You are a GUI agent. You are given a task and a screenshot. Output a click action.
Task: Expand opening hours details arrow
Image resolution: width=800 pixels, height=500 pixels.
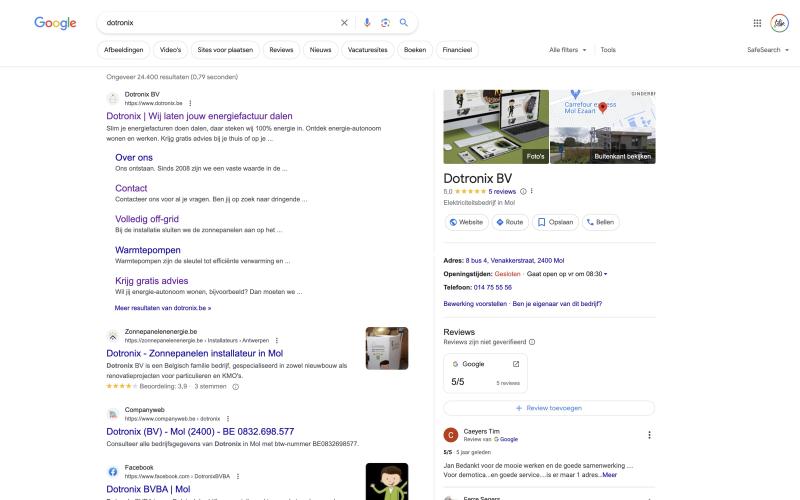click(606, 274)
